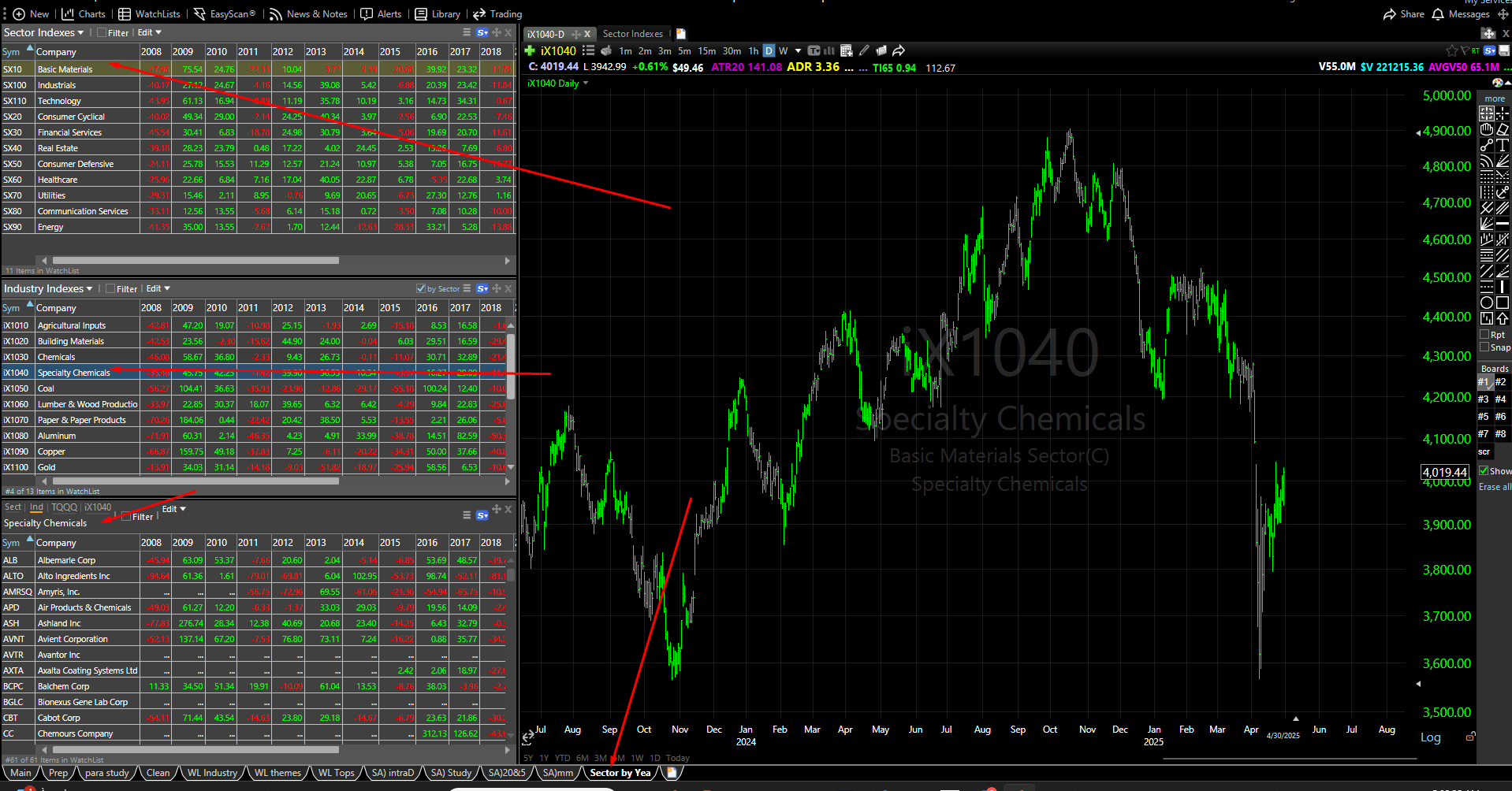The image size is (1512, 791).
Task: Select the vertical line drawing tool
Action: pos(1503,287)
